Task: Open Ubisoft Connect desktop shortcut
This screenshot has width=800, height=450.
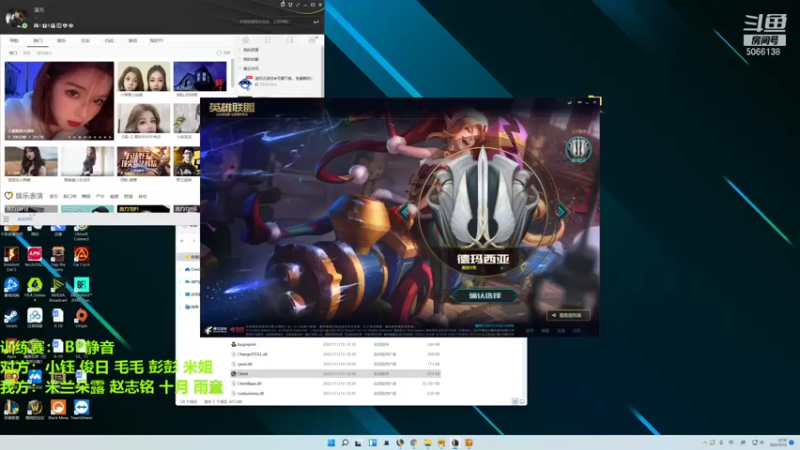Action: click(81, 232)
